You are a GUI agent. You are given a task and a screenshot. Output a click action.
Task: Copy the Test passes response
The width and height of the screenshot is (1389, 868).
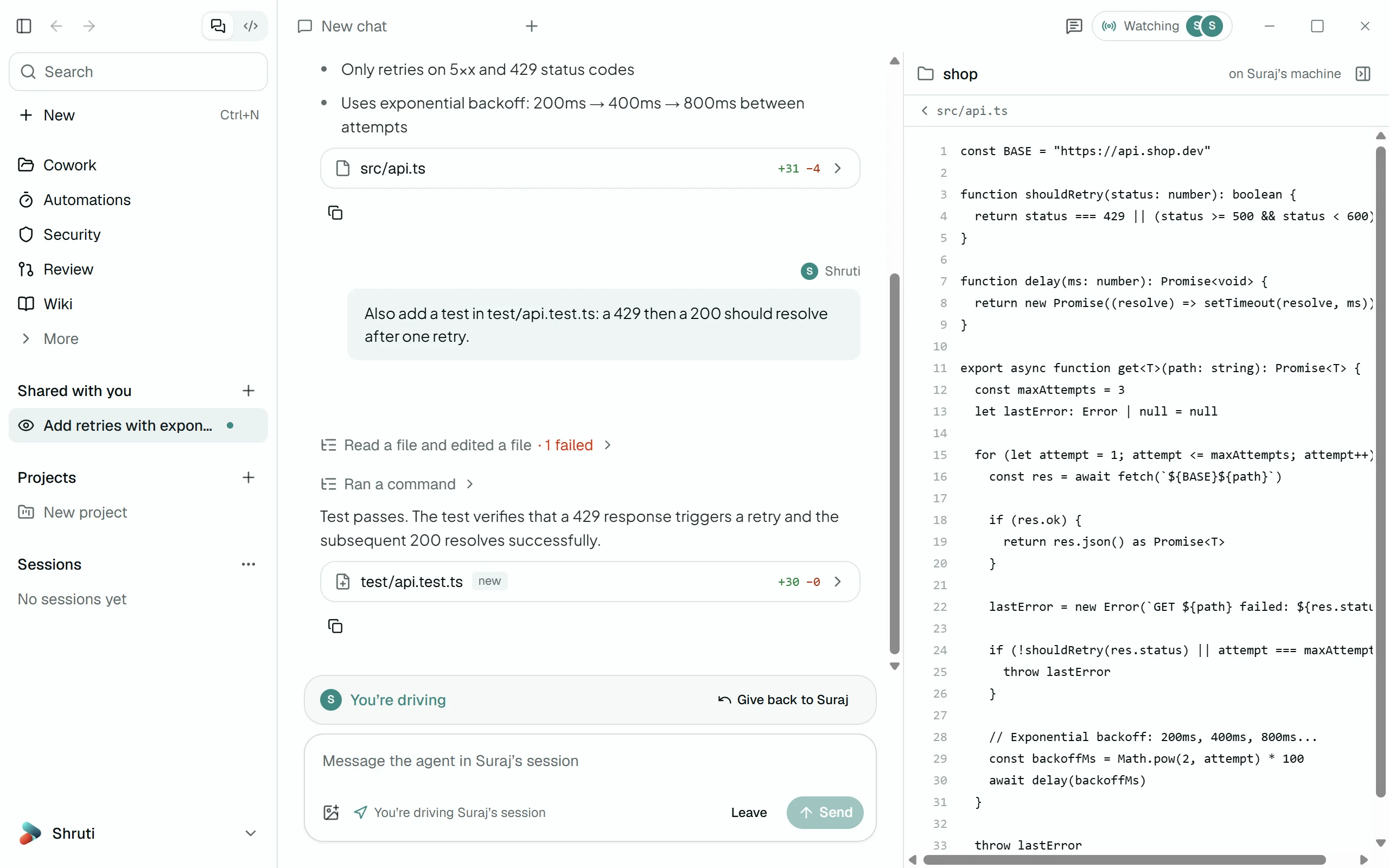click(x=335, y=626)
